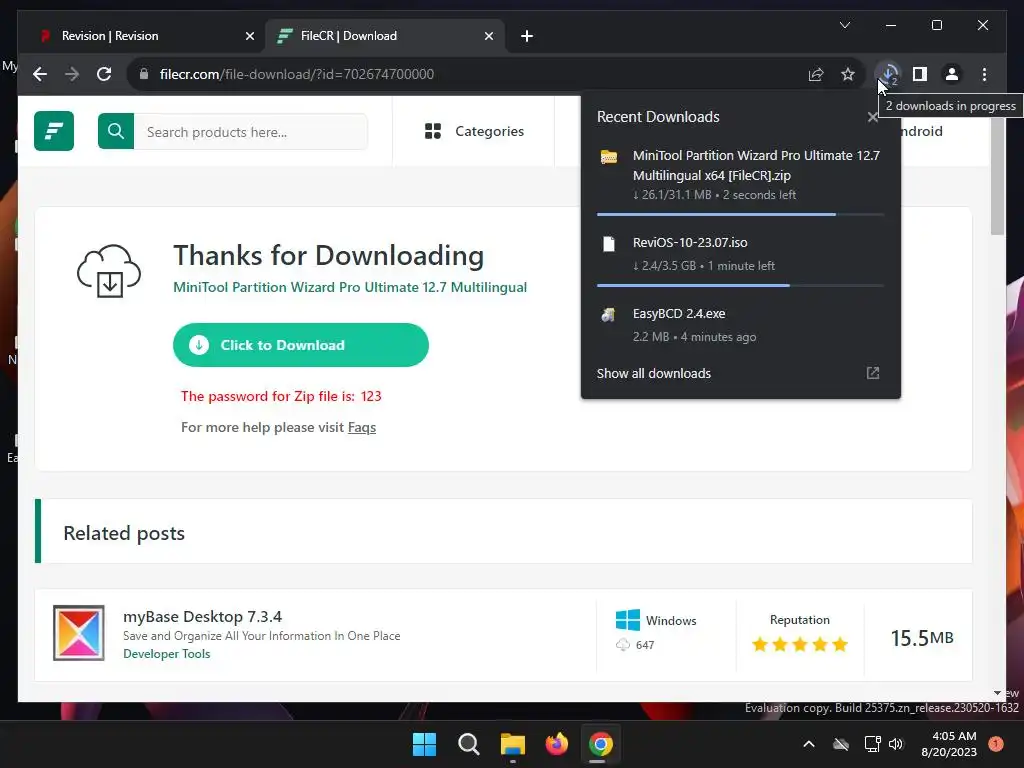Click the cloud download illustration
This screenshot has width=1024, height=768.
click(x=109, y=271)
